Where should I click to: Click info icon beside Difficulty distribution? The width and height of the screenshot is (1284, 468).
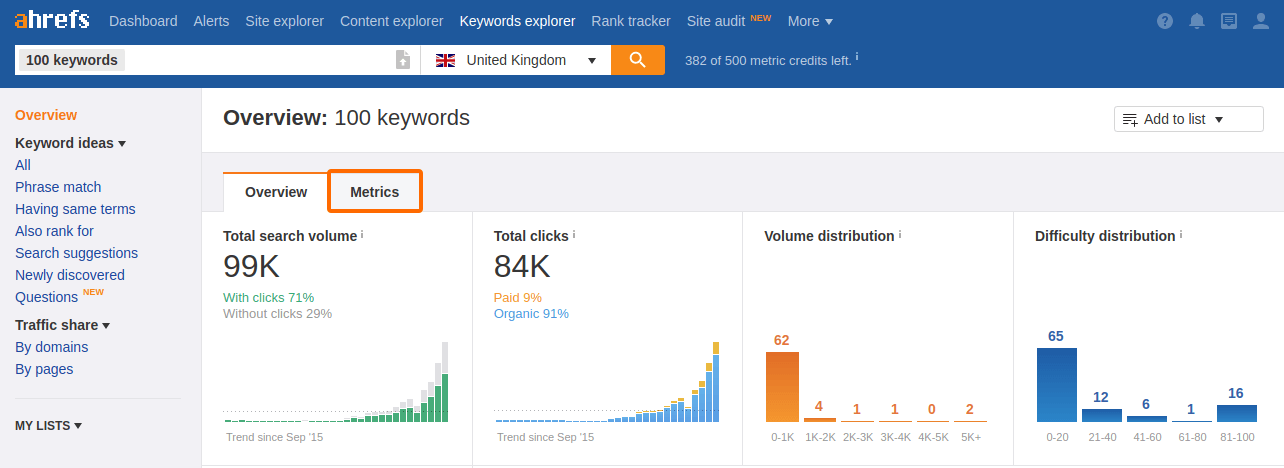1181,235
